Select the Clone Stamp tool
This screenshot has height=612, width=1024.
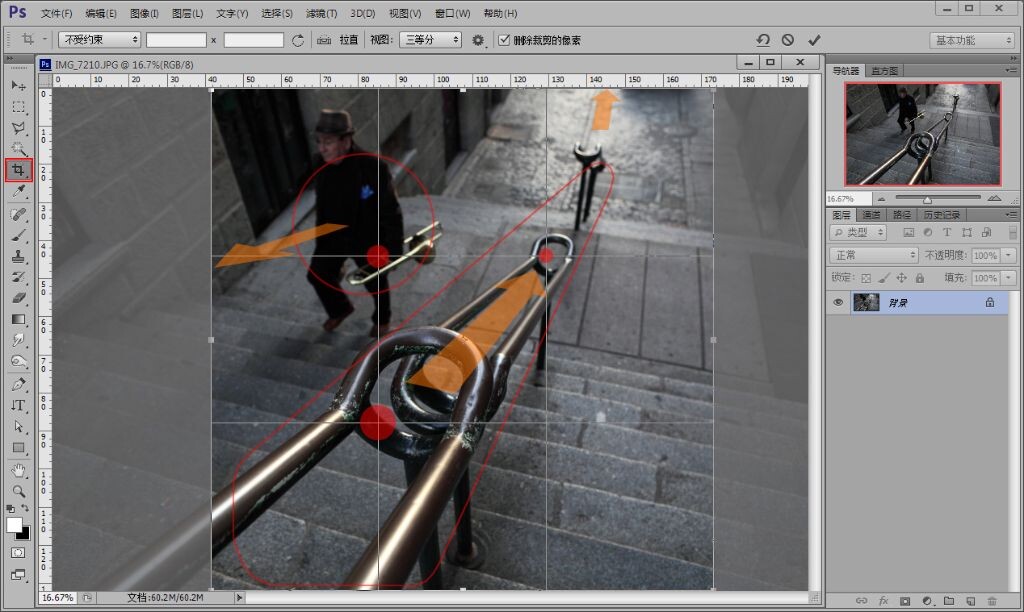pyautogui.click(x=18, y=256)
